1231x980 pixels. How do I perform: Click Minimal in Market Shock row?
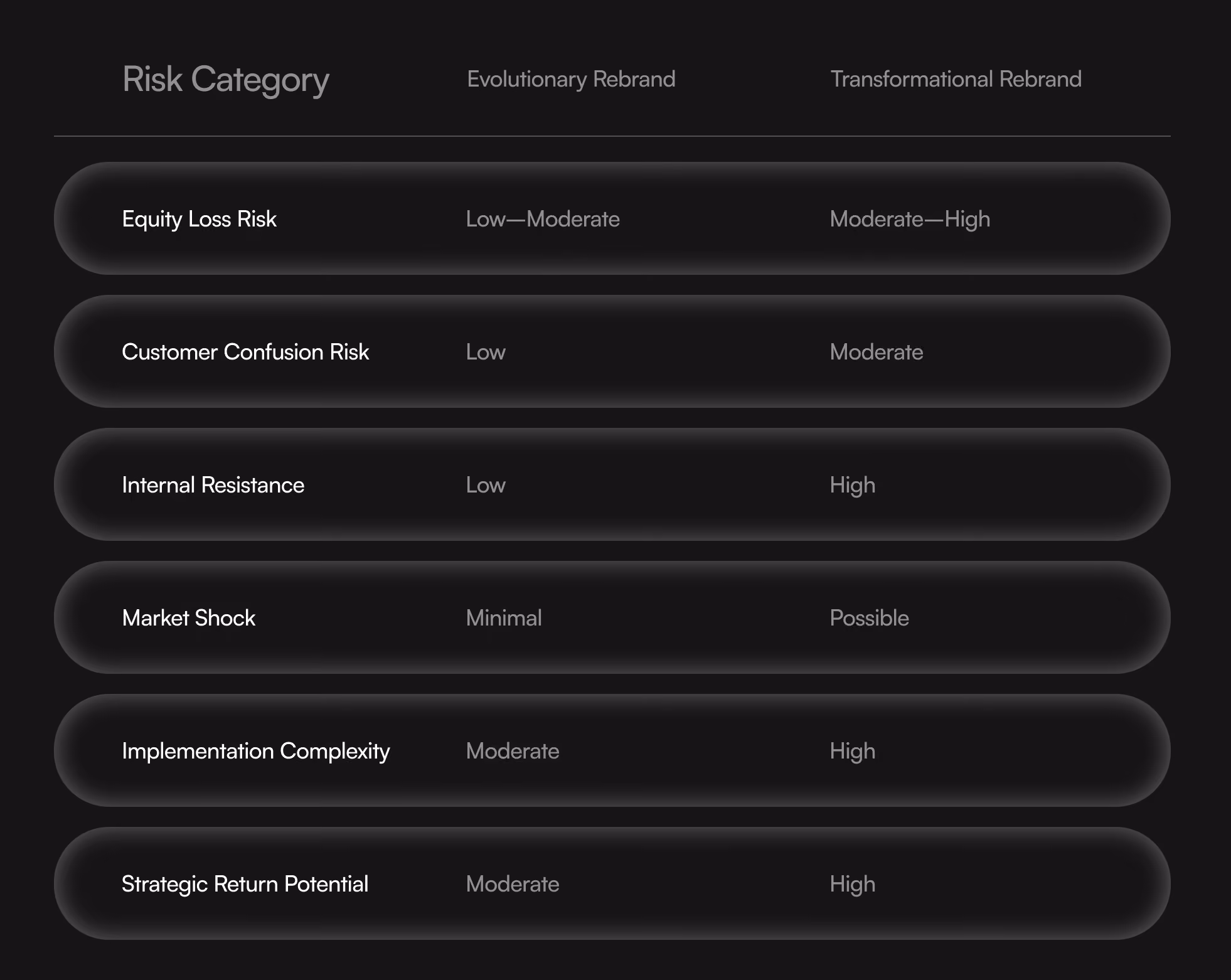click(504, 618)
